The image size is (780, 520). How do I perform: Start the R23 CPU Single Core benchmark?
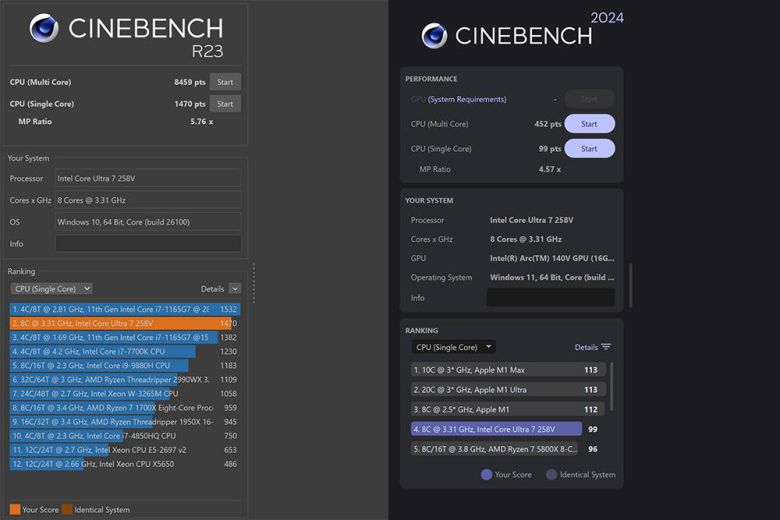click(225, 104)
